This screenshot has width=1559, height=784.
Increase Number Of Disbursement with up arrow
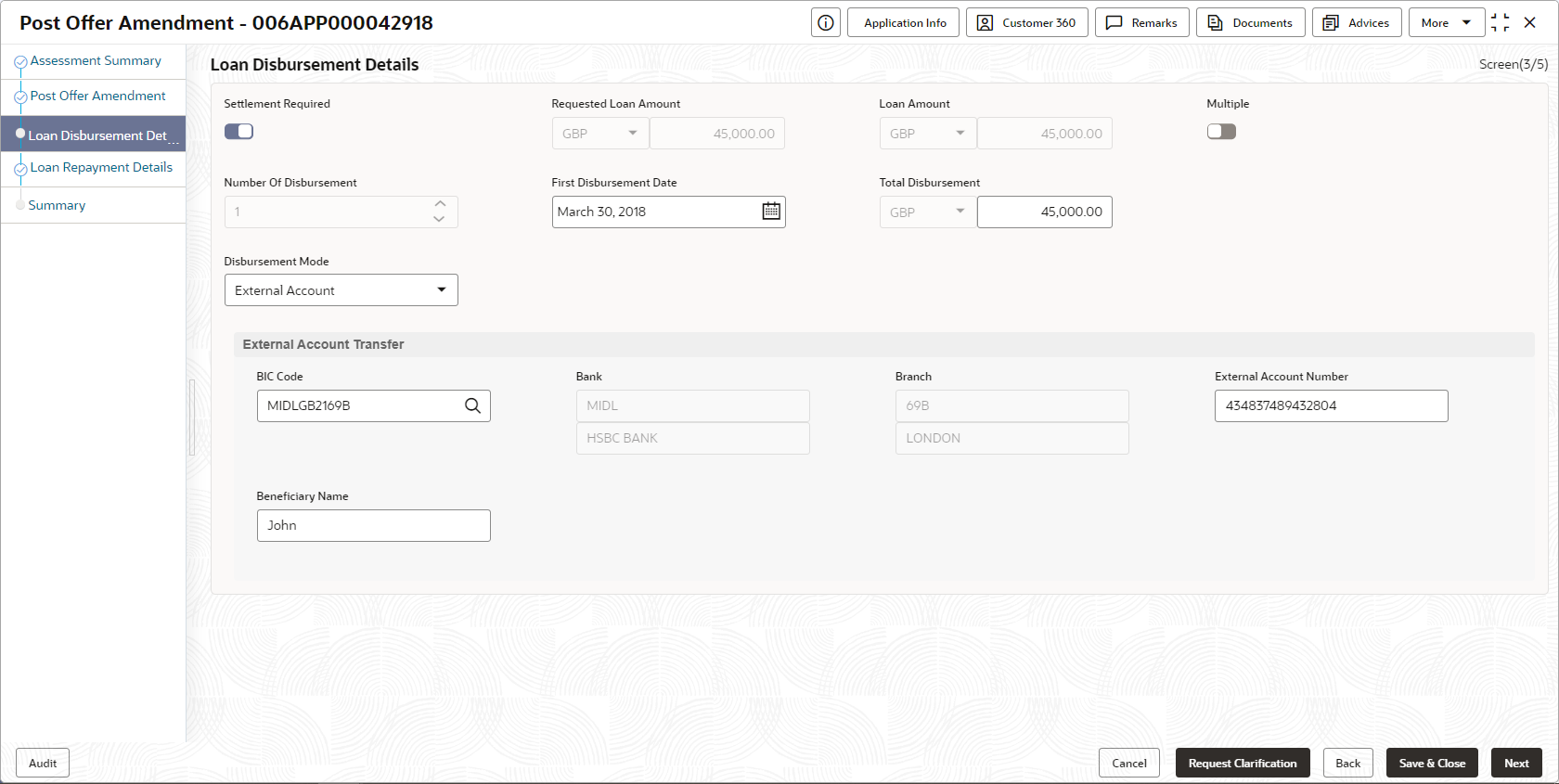tap(440, 204)
